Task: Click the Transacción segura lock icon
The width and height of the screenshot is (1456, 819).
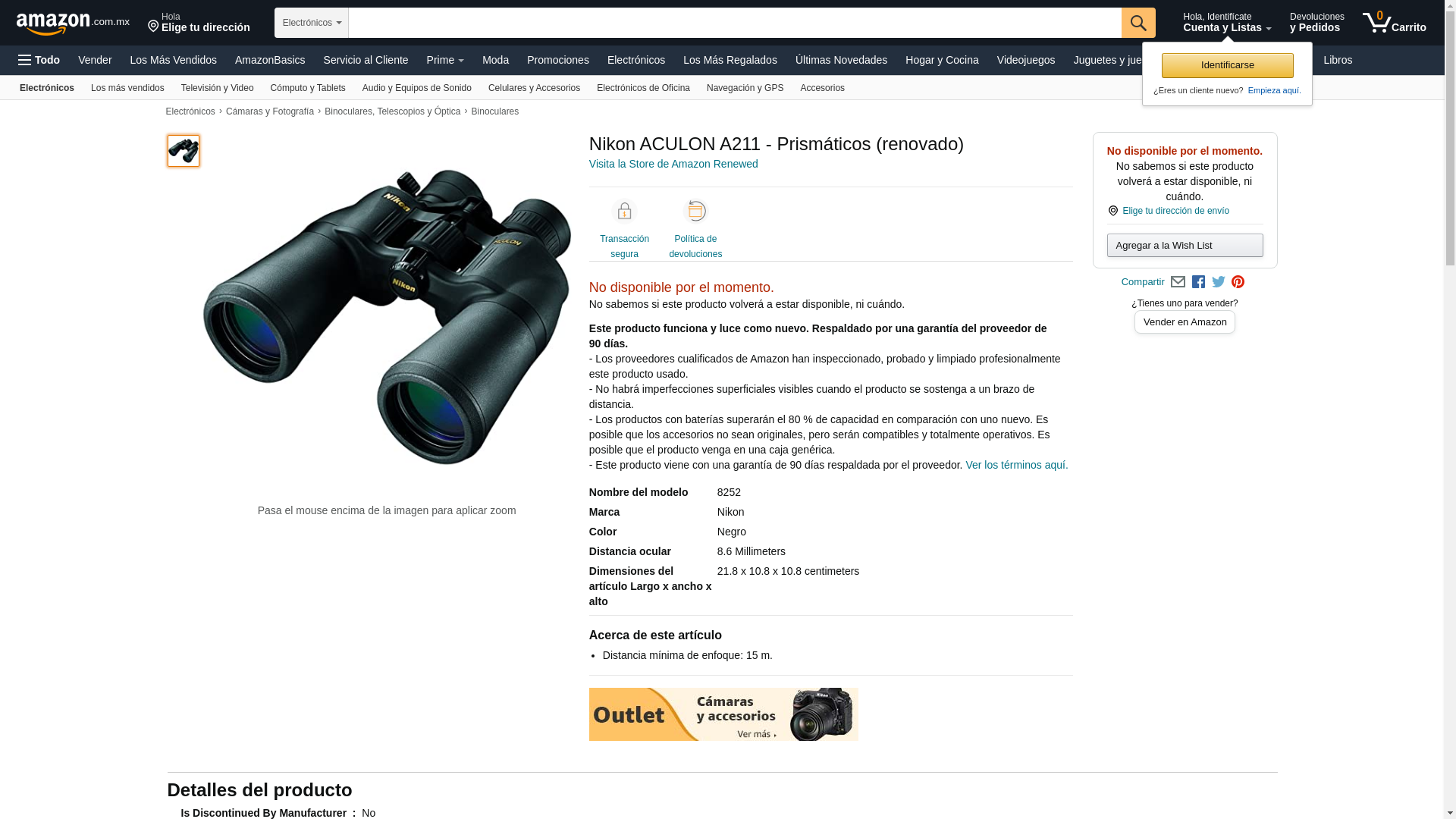Action: tap(624, 212)
